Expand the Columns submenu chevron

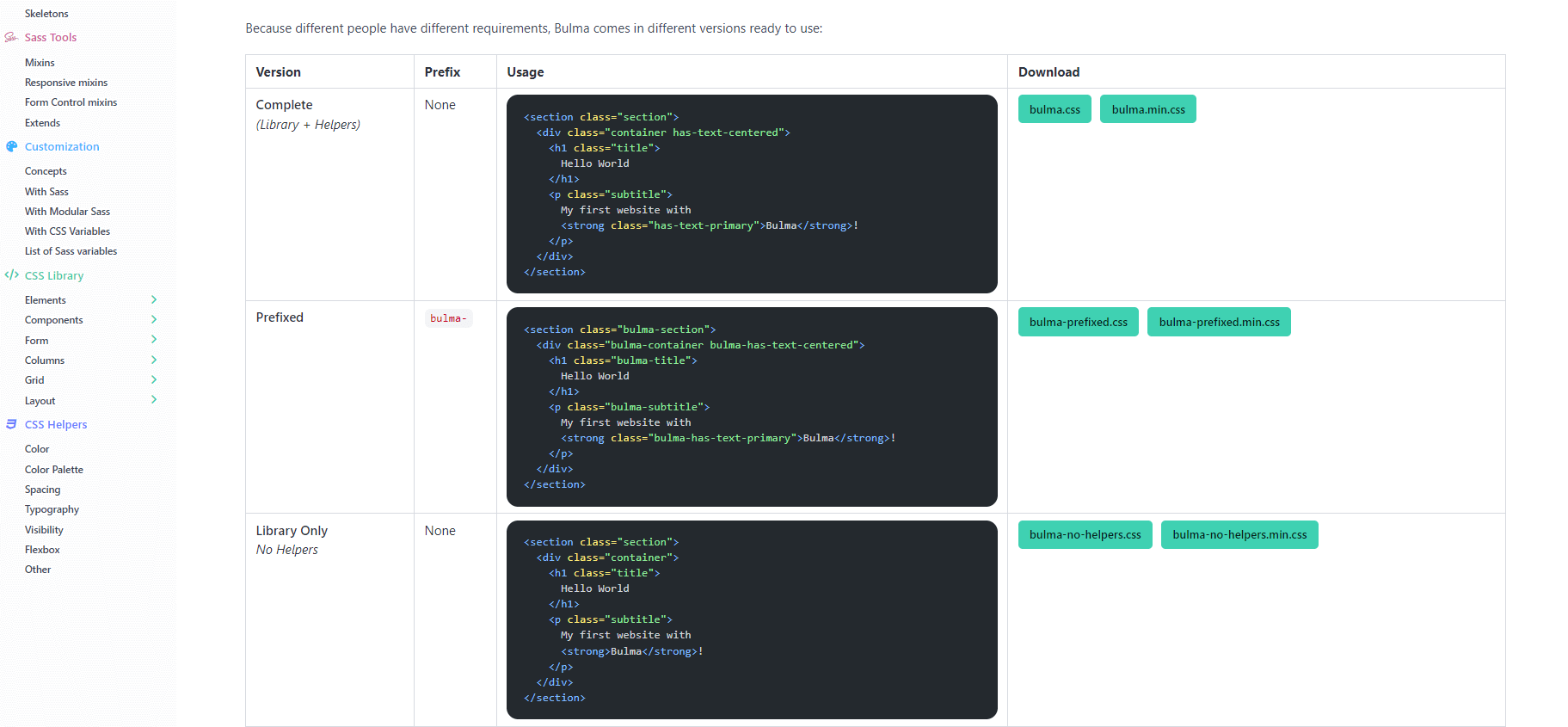[154, 360]
